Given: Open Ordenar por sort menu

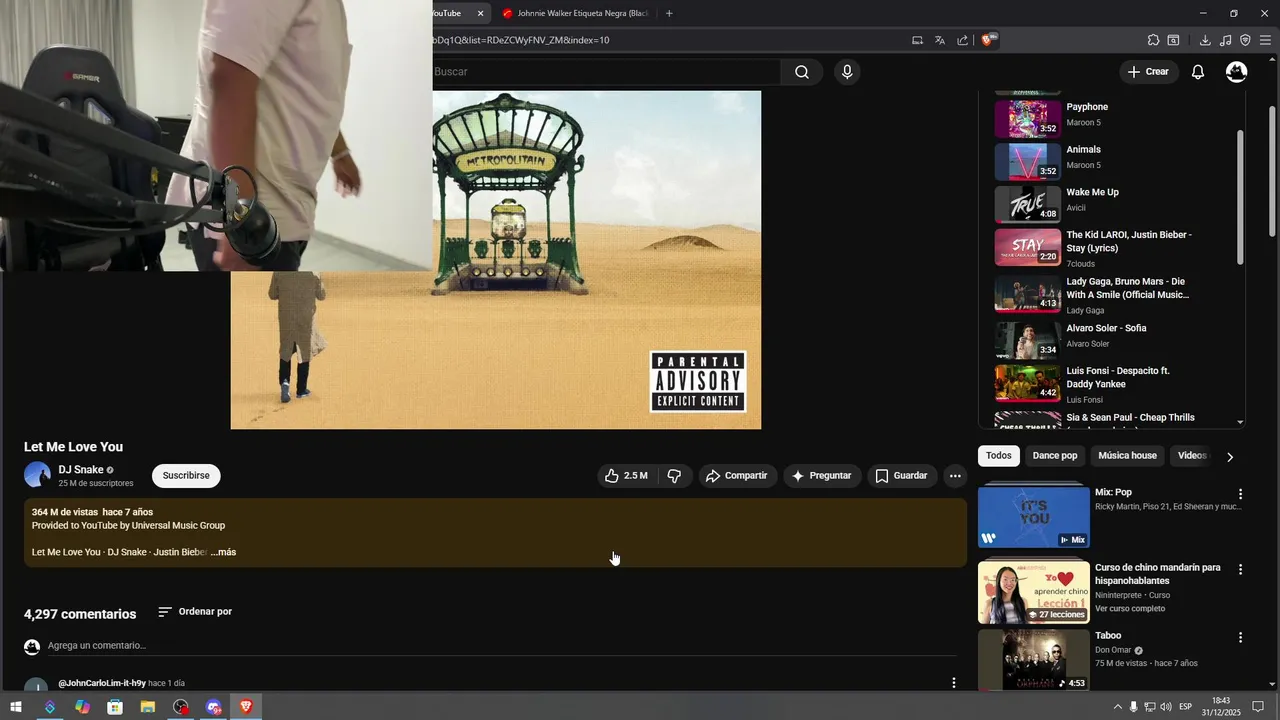Looking at the screenshot, I should 195,612.
